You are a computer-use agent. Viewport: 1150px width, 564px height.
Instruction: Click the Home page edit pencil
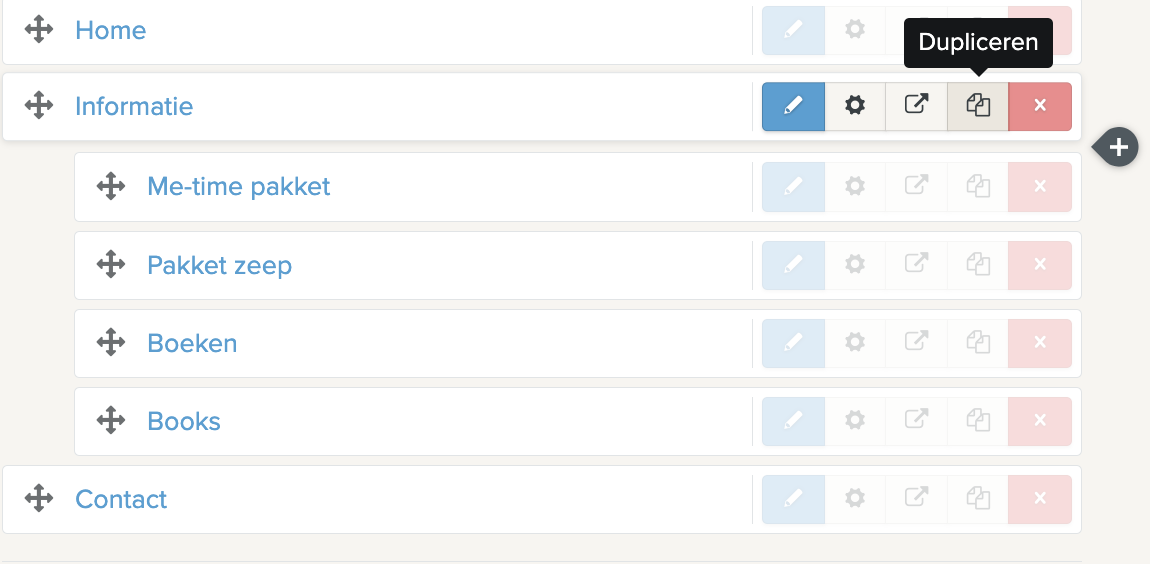[793, 30]
